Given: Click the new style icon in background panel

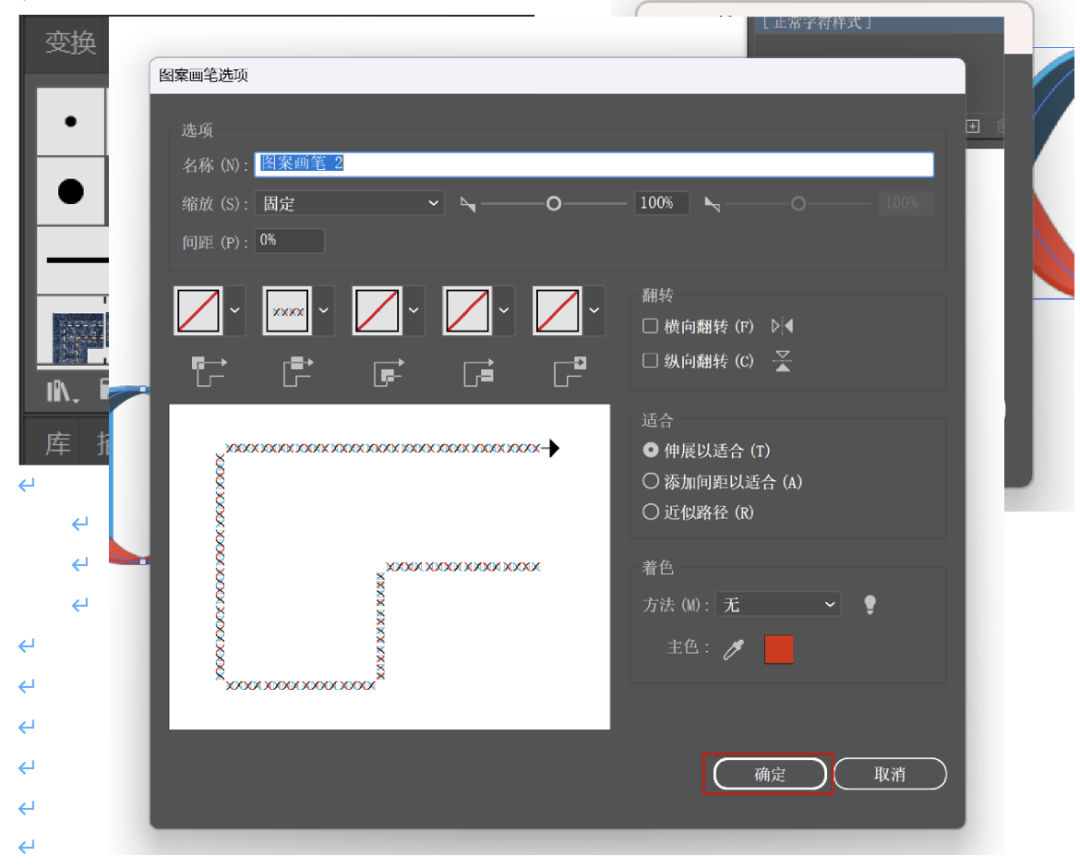Looking at the screenshot, I should coord(973,126).
